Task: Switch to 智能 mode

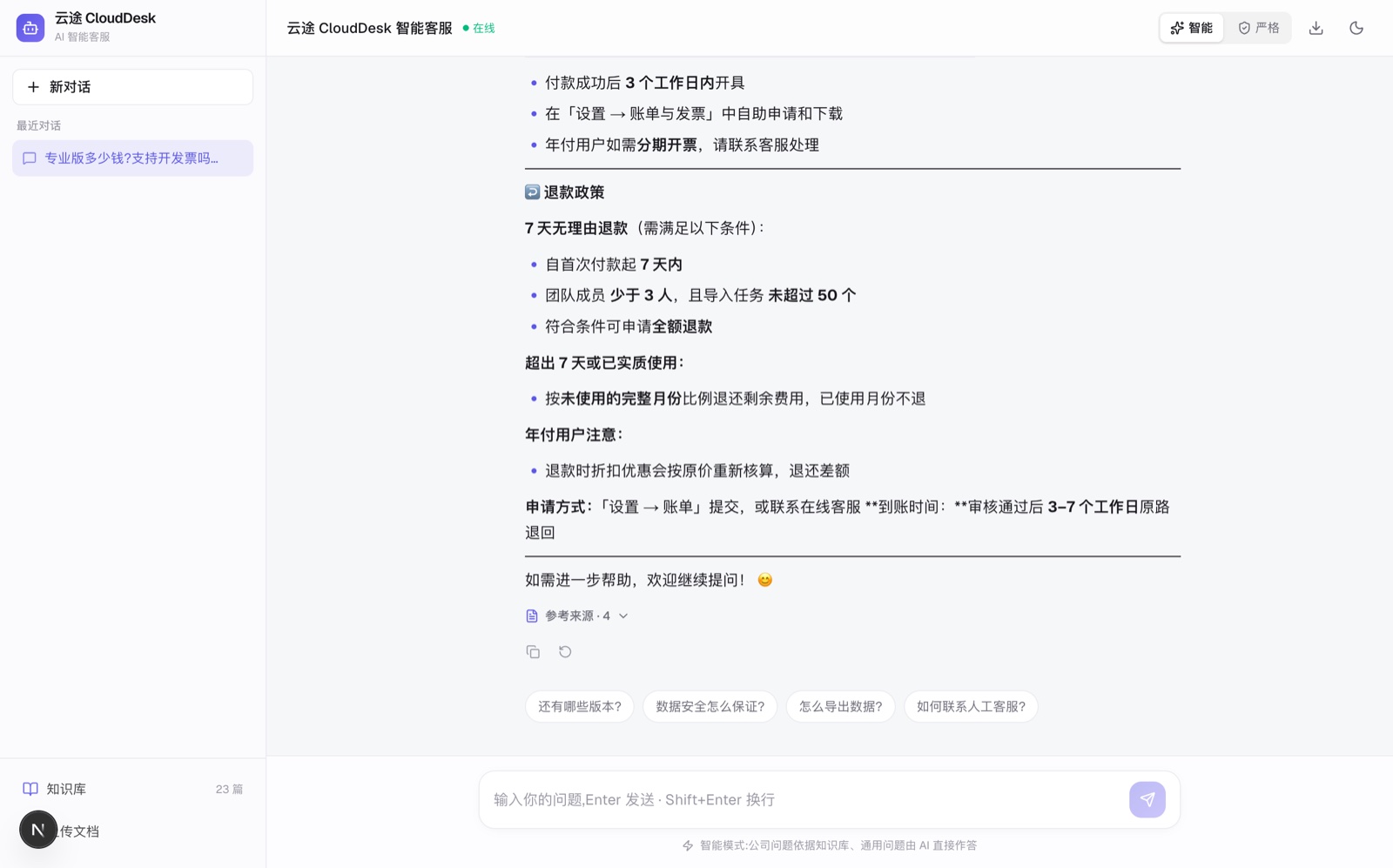Action: pos(1192,28)
